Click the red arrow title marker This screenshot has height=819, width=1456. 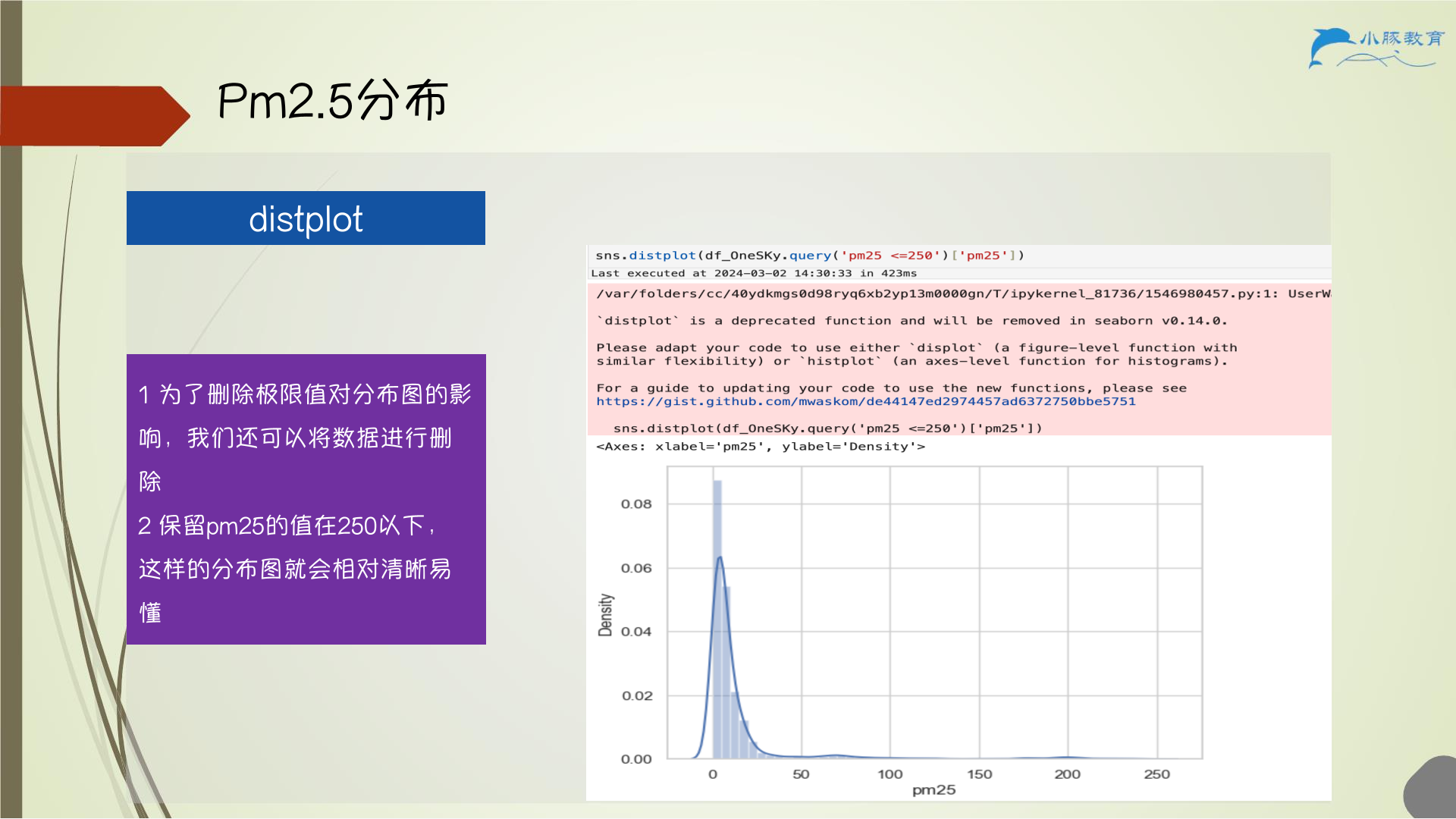(x=95, y=116)
